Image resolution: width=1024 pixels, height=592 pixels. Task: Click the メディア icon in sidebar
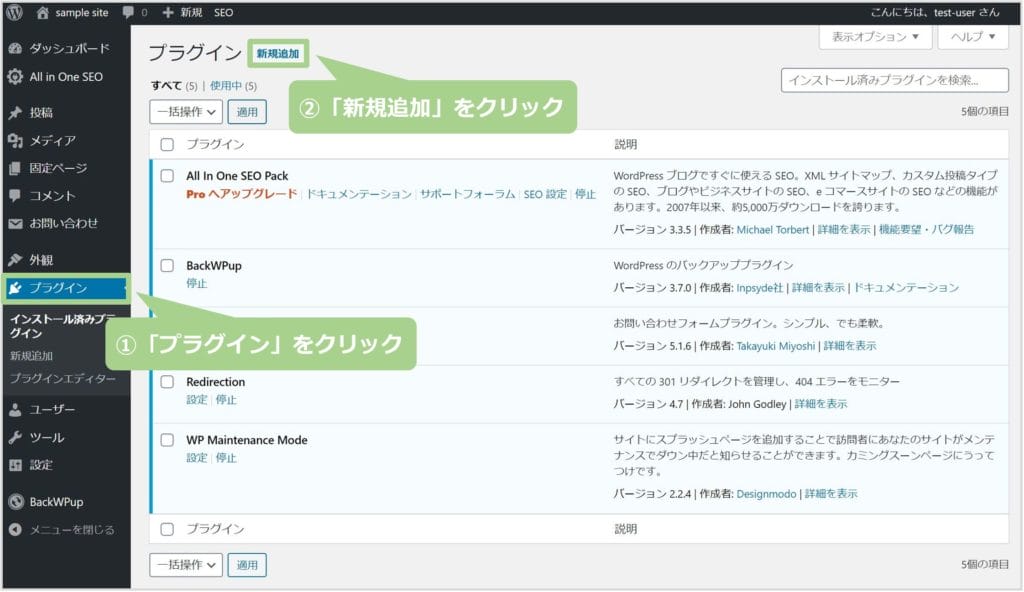click(15, 140)
